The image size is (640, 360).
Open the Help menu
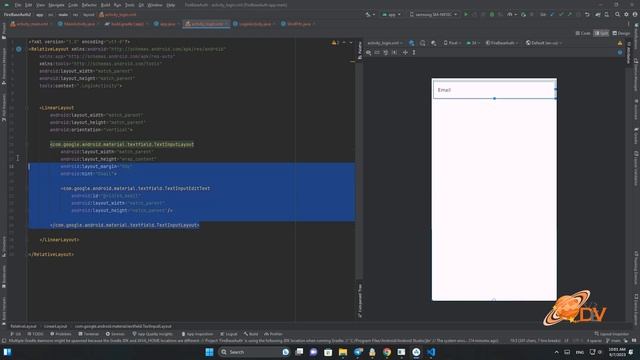tap(171, 5)
